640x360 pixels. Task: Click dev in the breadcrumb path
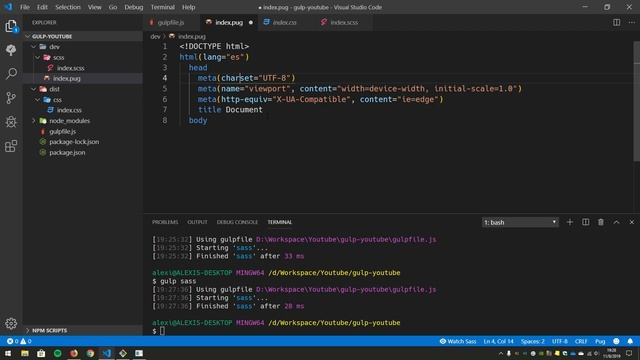point(155,36)
